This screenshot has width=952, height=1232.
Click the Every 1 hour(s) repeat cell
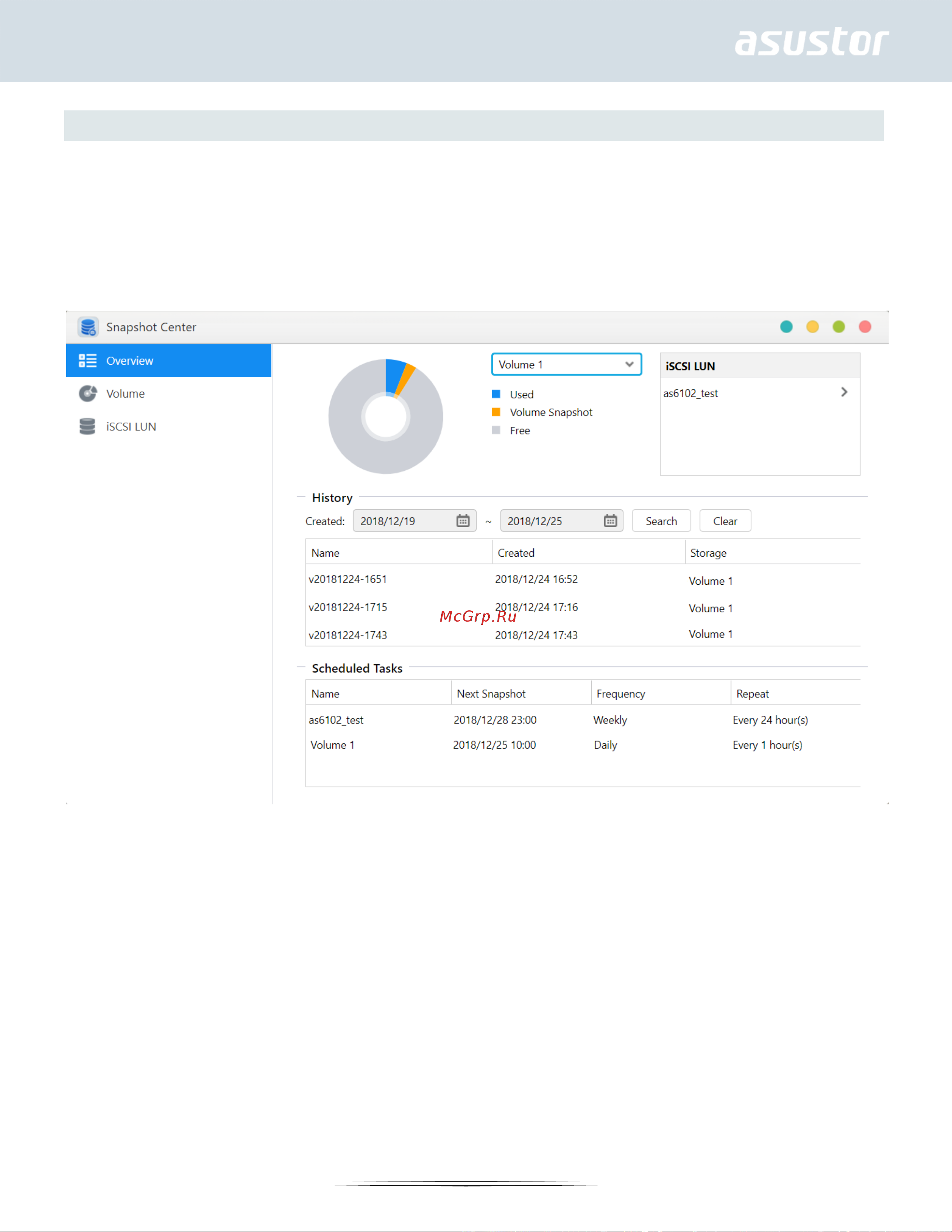tap(768, 745)
